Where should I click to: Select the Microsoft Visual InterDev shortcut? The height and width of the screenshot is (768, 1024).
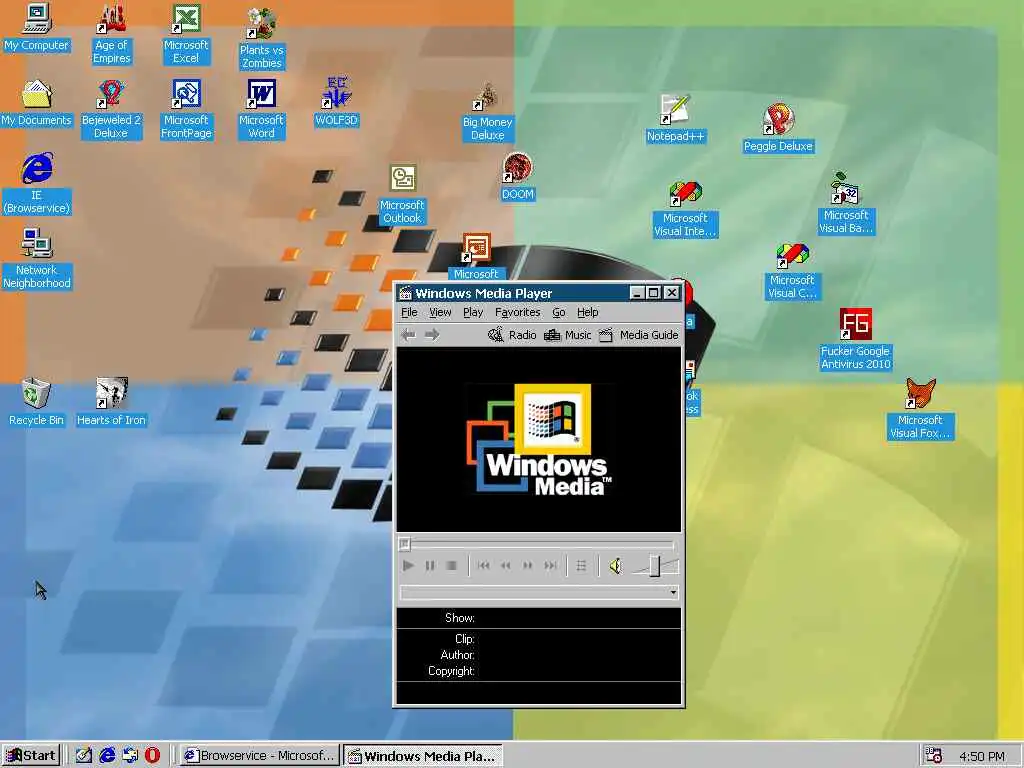click(685, 209)
